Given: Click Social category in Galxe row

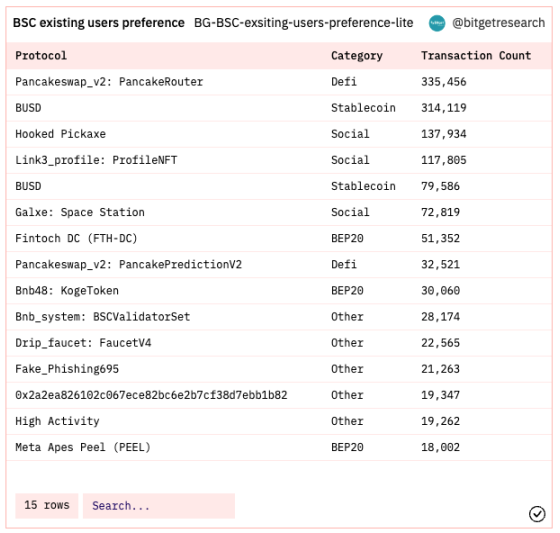Looking at the screenshot, I should pyautogui.click(x=350, y=212).
